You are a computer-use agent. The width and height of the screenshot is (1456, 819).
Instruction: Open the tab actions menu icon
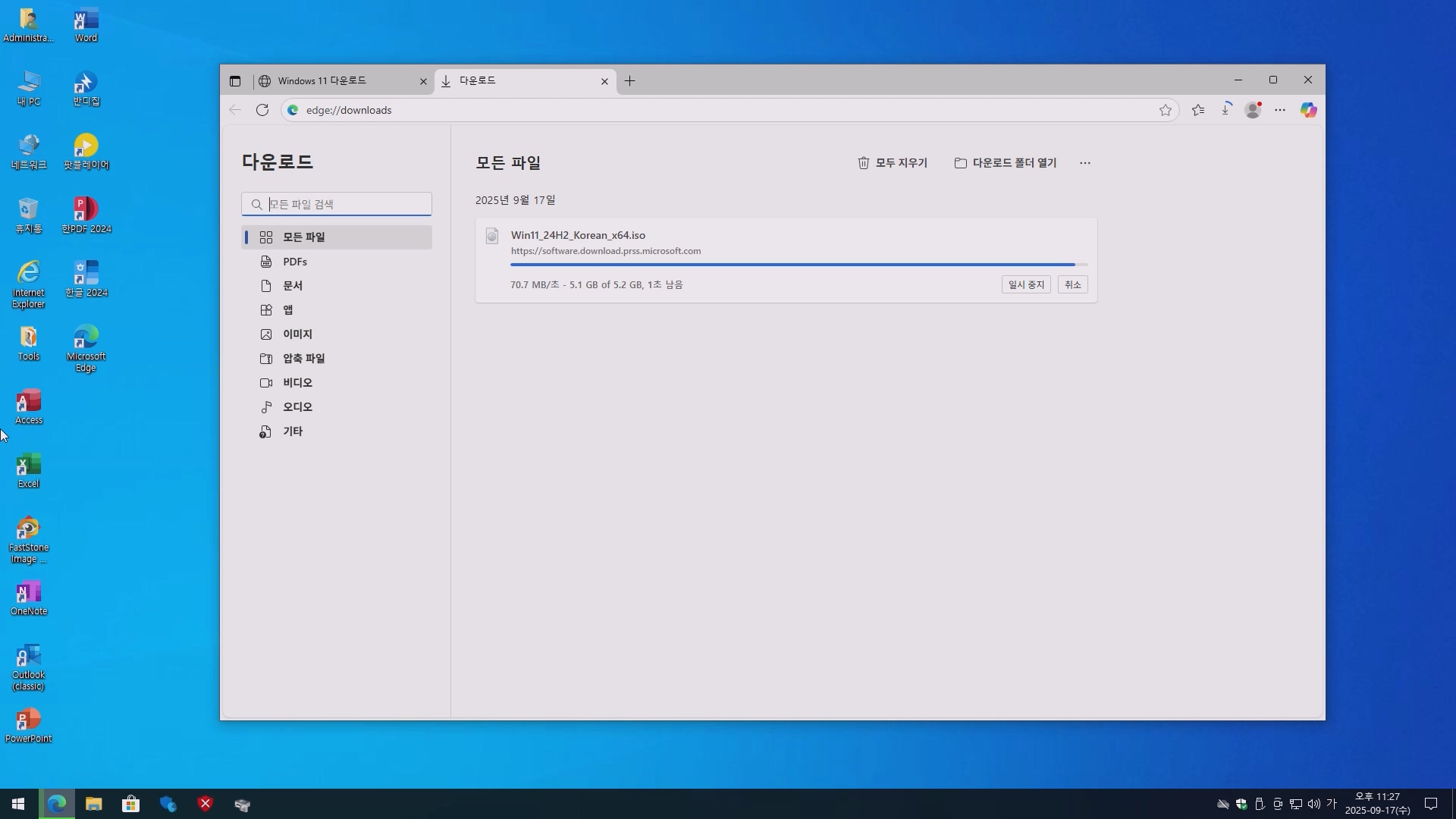coord(235,81)
